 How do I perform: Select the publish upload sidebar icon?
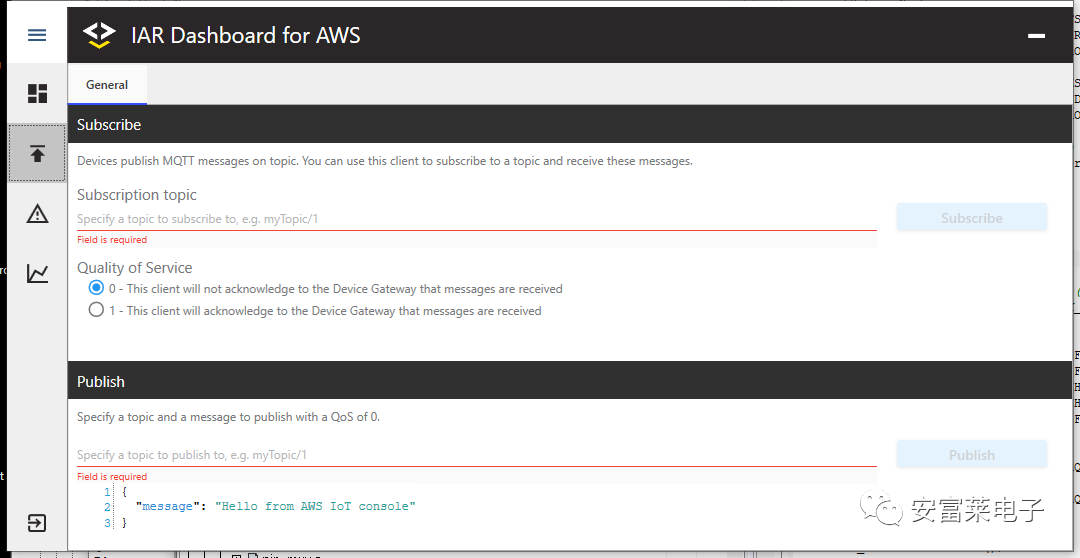pyautogui.click(x=37, y=154)
